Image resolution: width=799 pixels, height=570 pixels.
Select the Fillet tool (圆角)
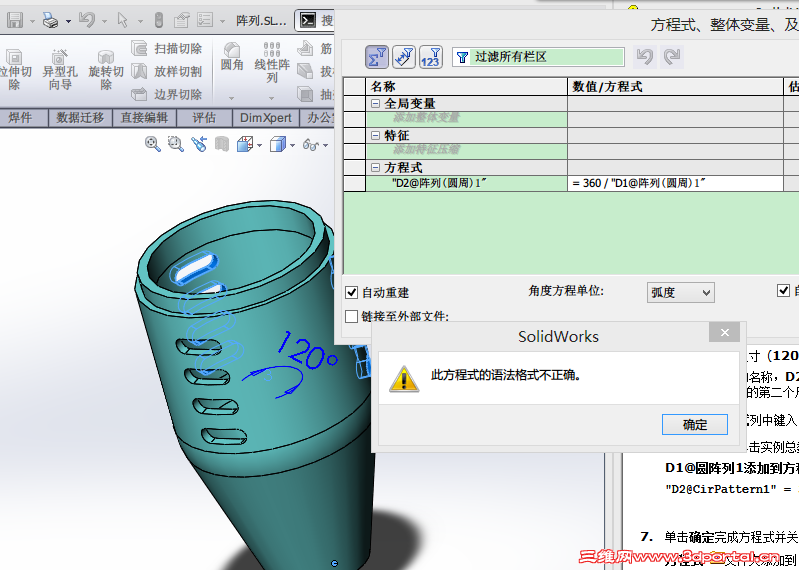pos(232,56)
